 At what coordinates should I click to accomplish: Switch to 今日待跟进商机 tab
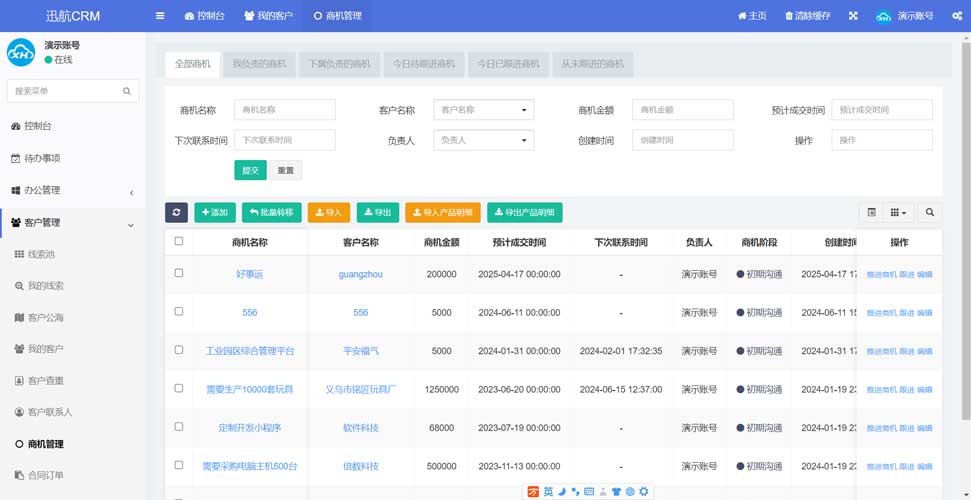point(424,64)
